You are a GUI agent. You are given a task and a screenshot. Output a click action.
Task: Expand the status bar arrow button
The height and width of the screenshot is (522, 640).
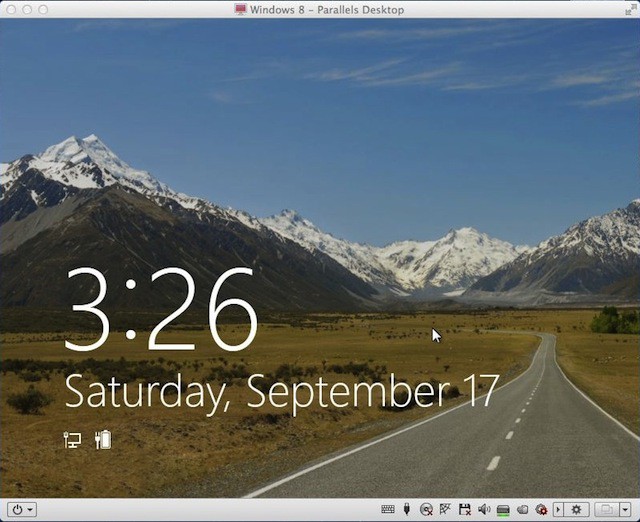(x=558, y=509)
